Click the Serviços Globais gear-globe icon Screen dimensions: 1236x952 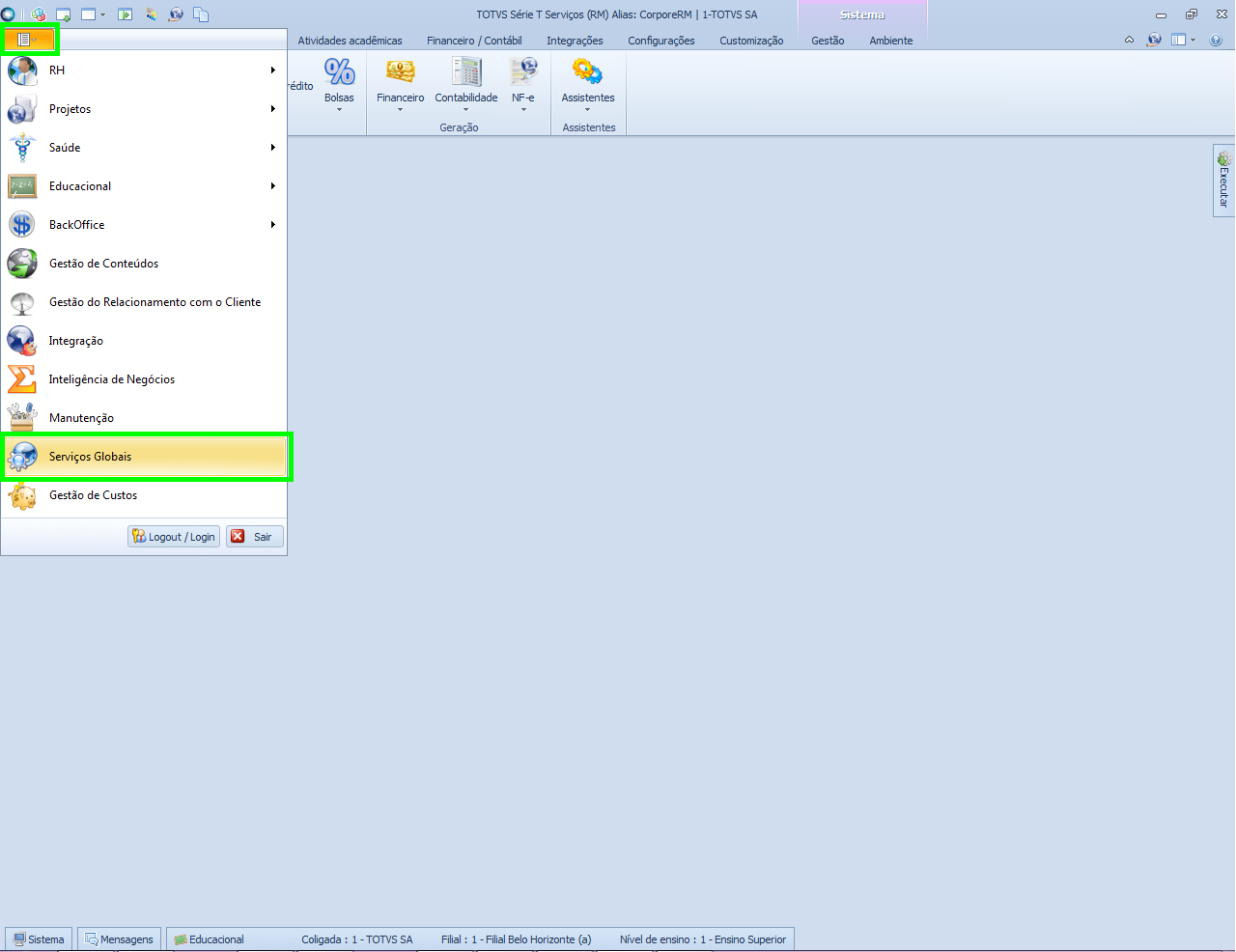[x=22, y=457]
